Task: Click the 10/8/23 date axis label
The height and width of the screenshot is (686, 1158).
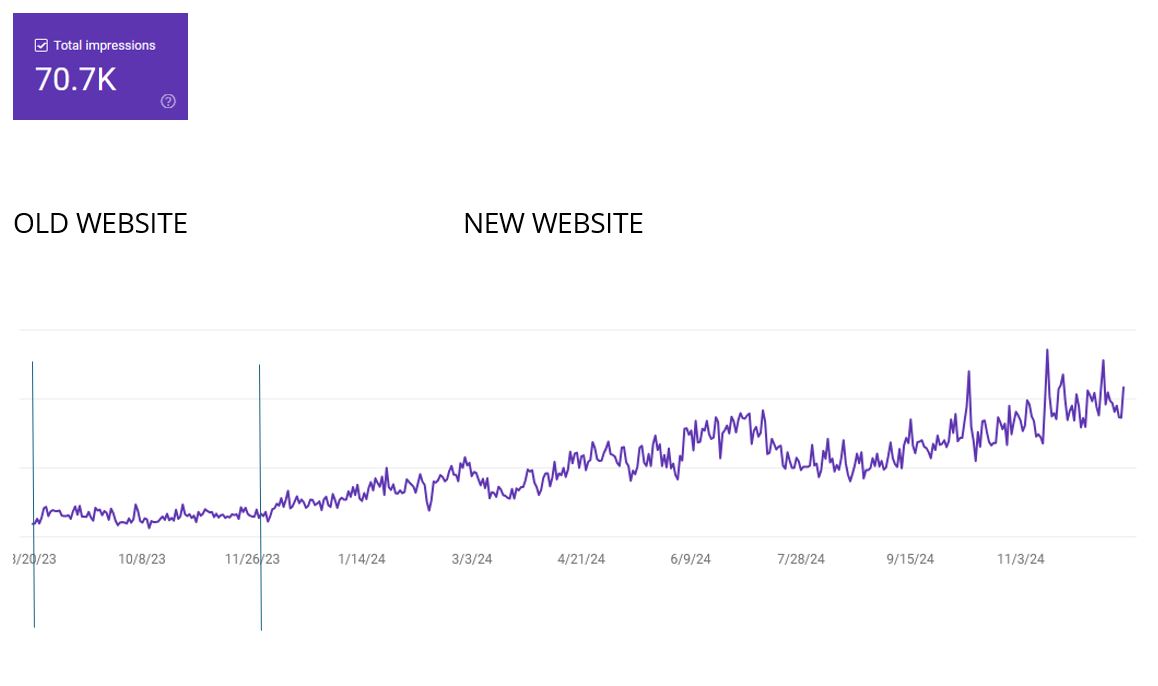Action: (142, 559)
